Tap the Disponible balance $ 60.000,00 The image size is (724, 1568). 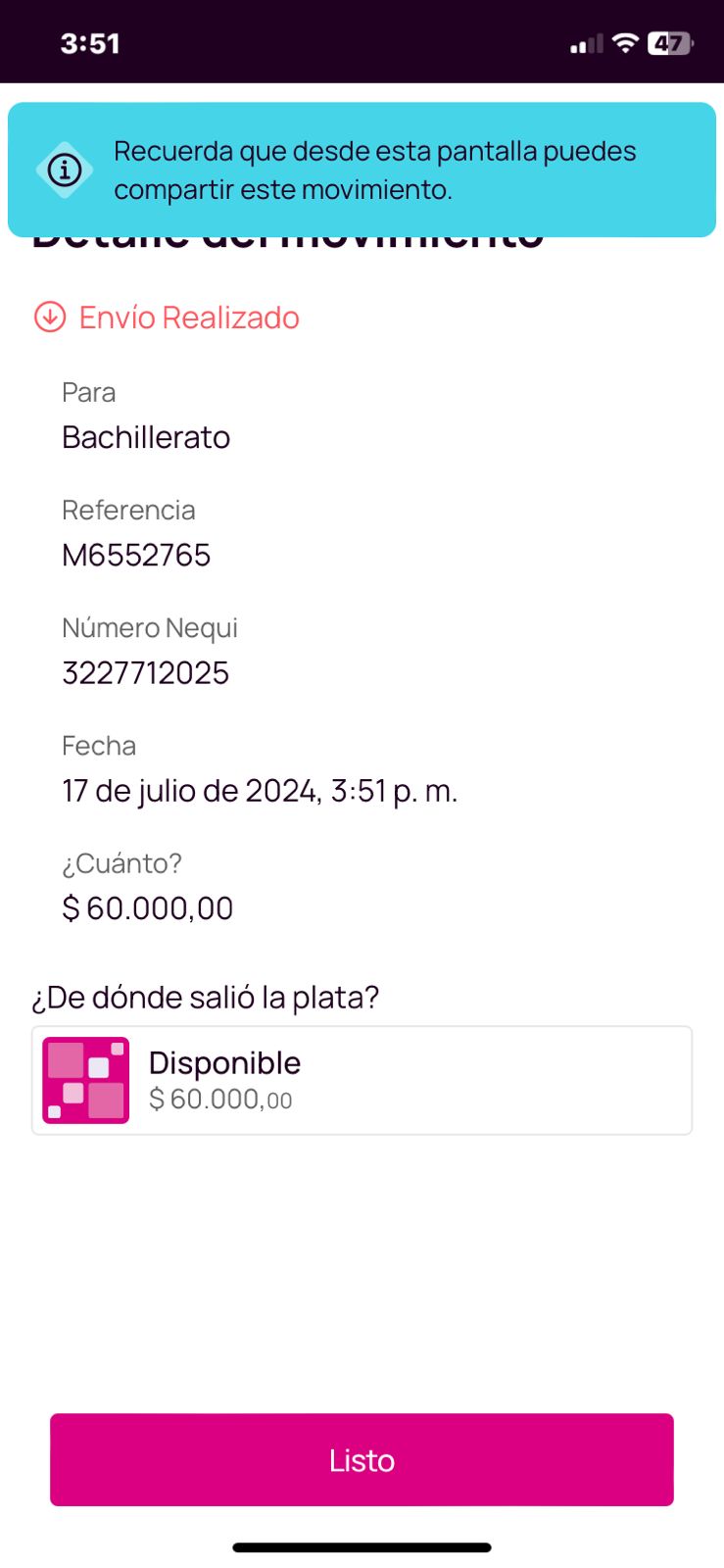pos(220,1100)
